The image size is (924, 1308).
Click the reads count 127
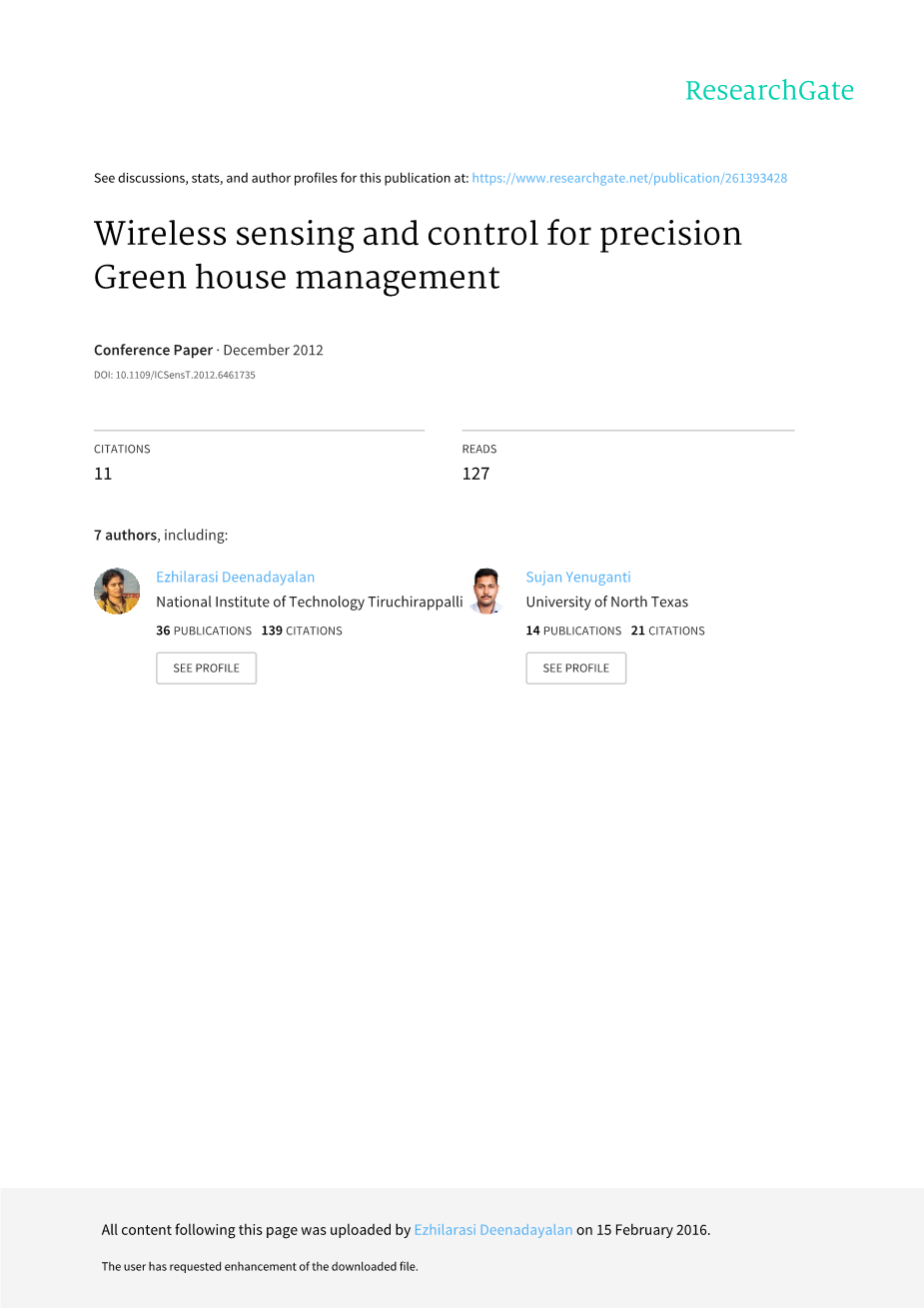[475, 474]
